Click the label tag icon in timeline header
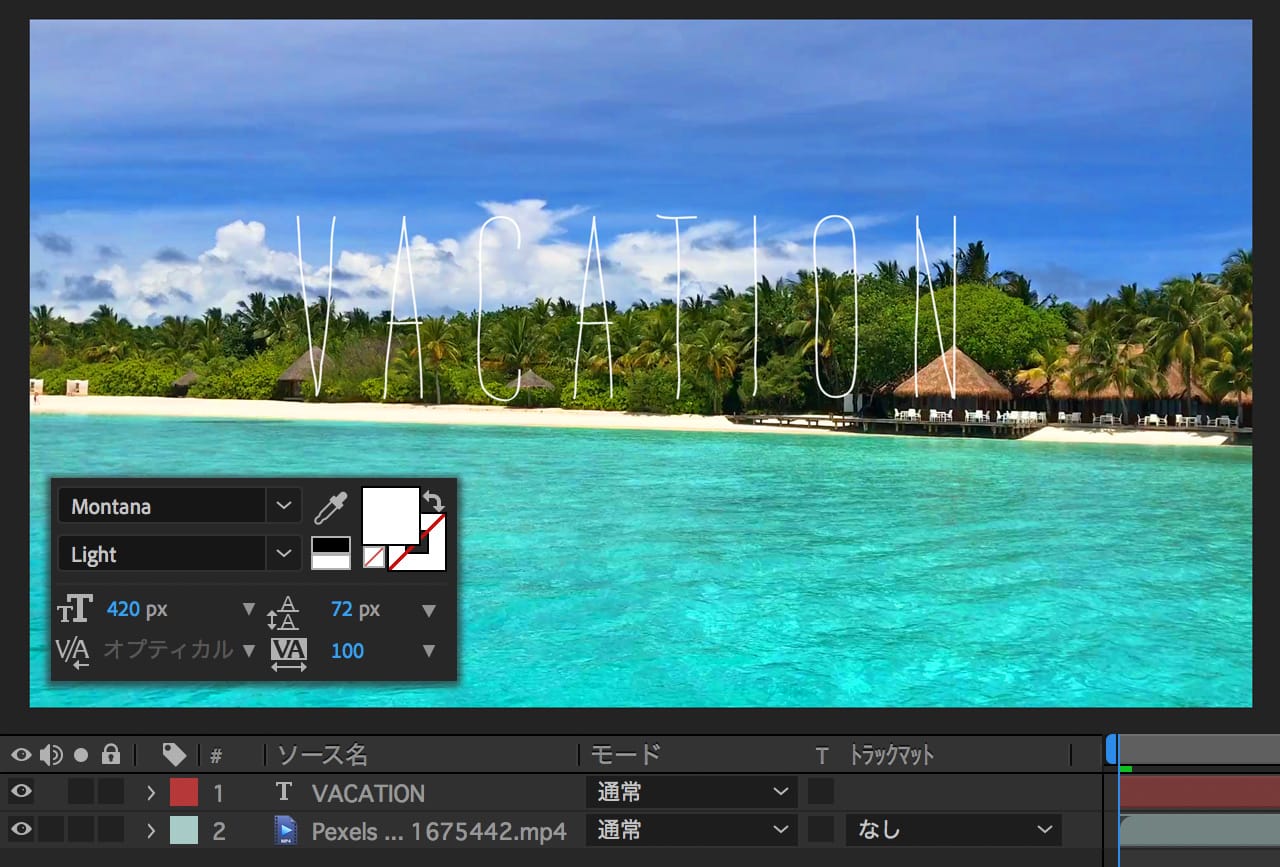This screenshot has height=867, width=1280. click(174, 754)
